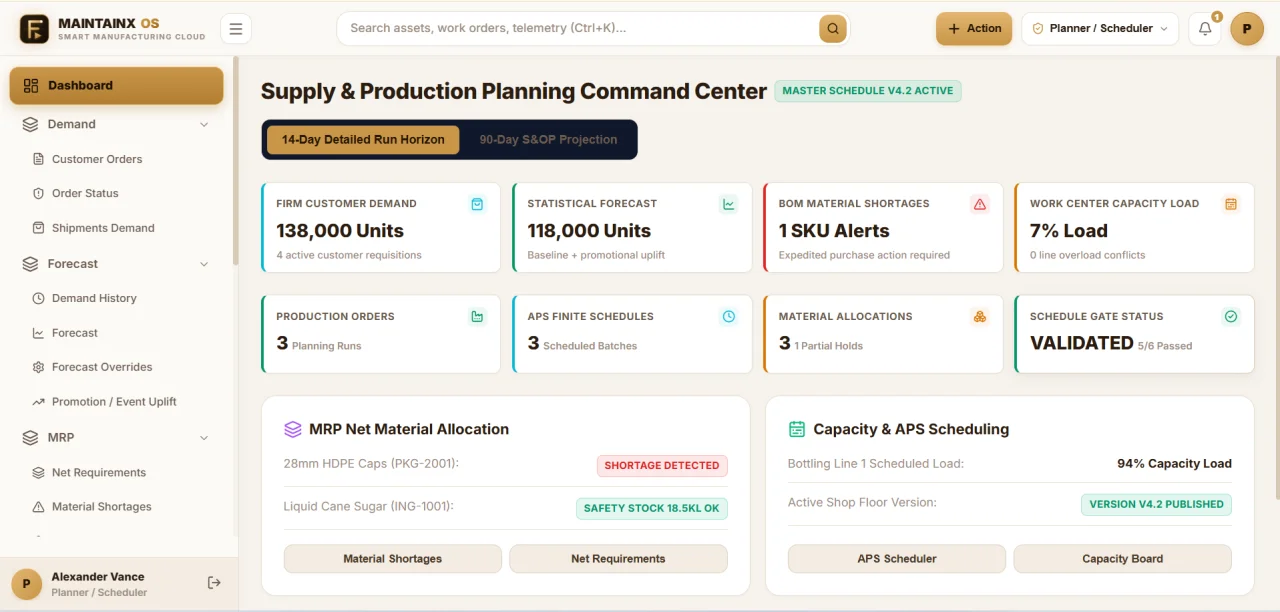Click the Capacity & APS Scheduling calendar icon

coord(797,429)
